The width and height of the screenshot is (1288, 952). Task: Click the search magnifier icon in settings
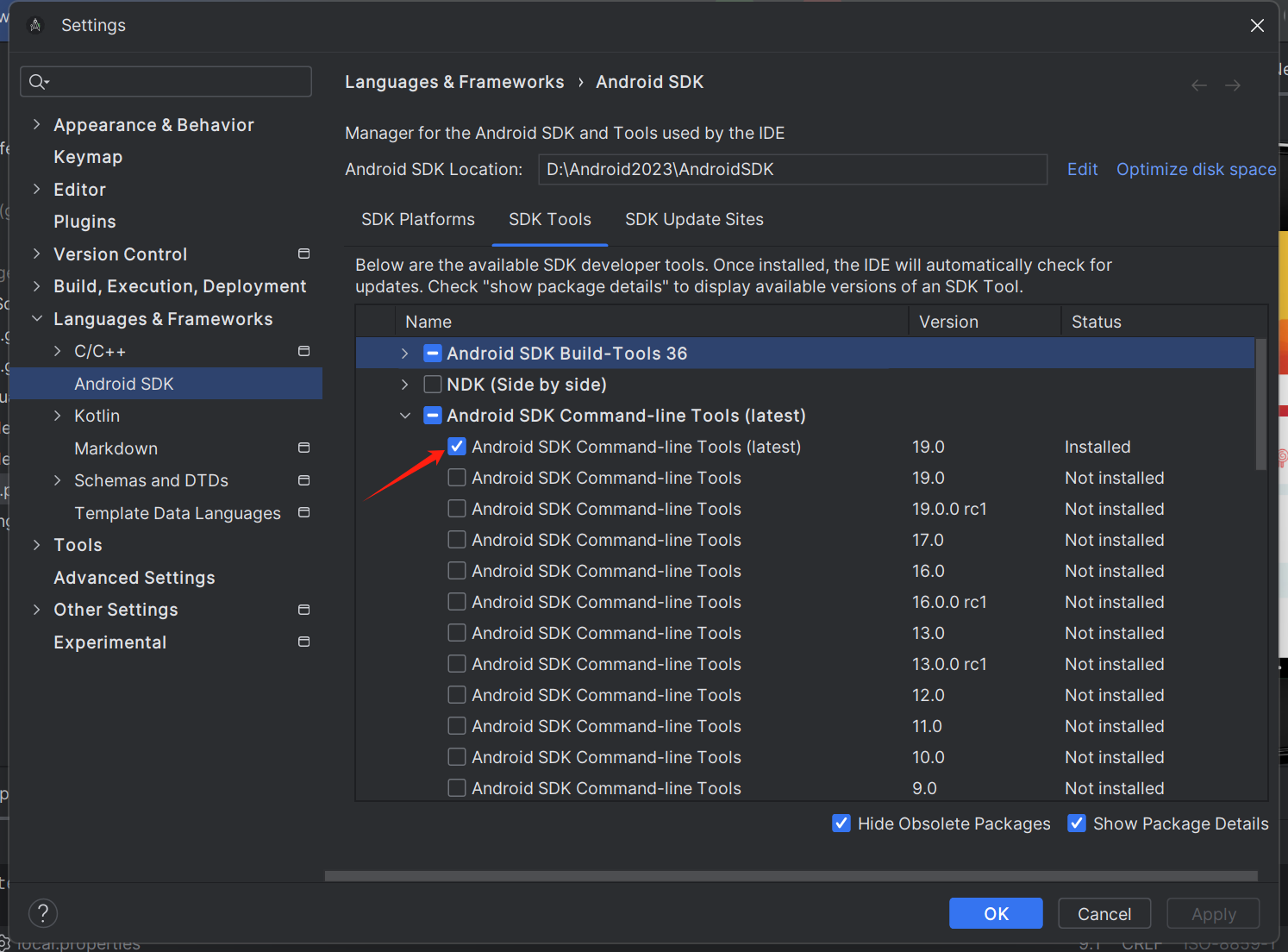(39, 82)
